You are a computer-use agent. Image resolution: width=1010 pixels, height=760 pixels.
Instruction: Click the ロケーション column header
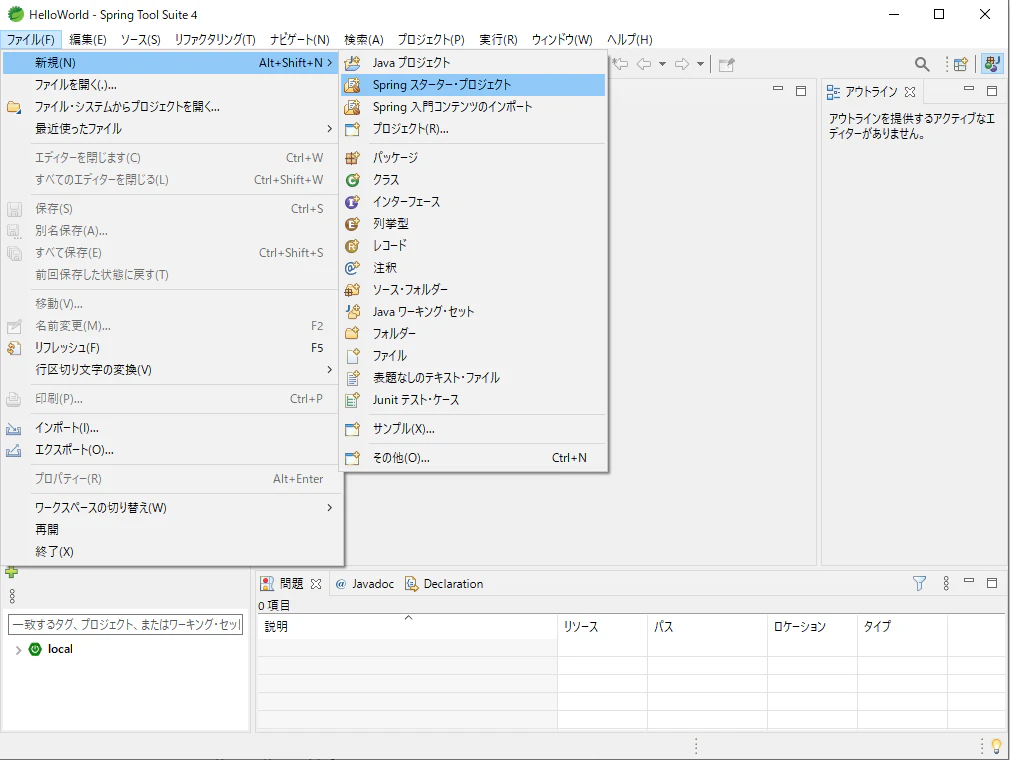point(812,626)
